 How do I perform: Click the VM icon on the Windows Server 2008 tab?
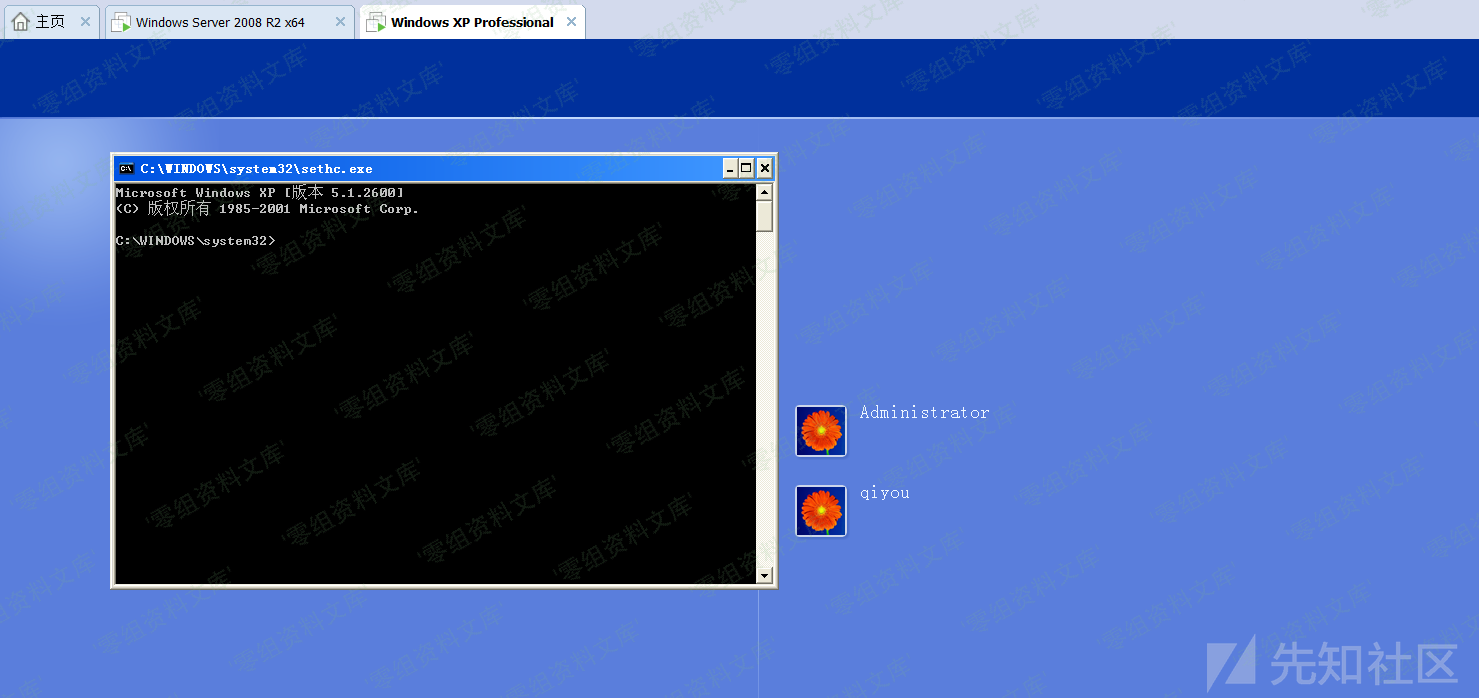point(121,22)
